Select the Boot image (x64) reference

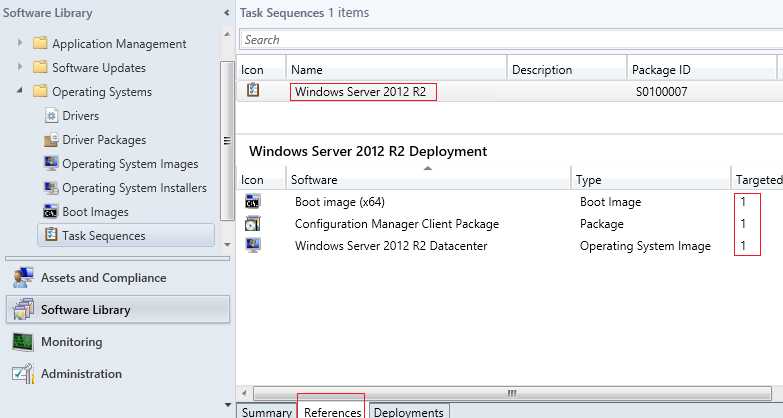340,202
